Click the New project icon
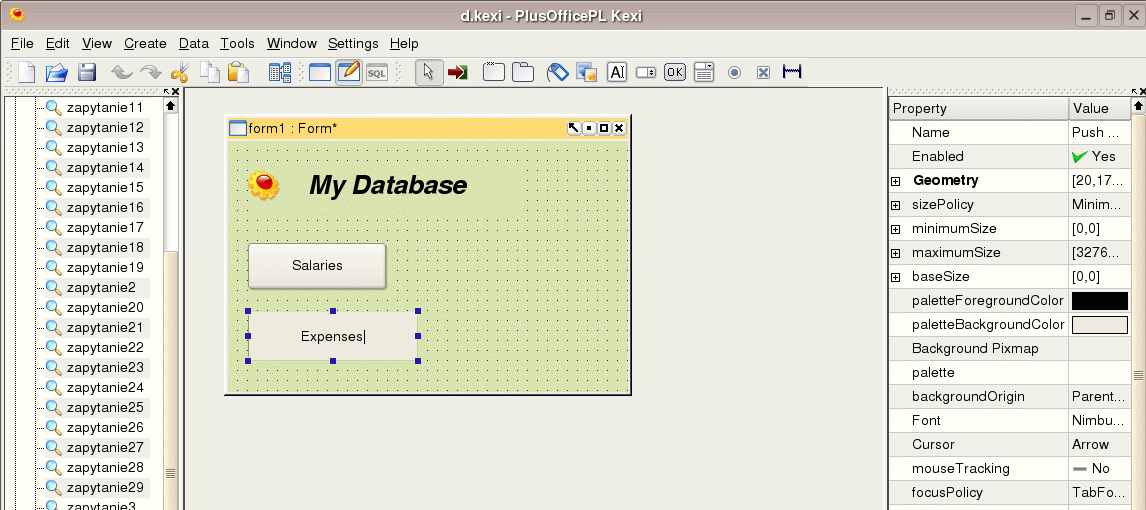 coord(27,72)
